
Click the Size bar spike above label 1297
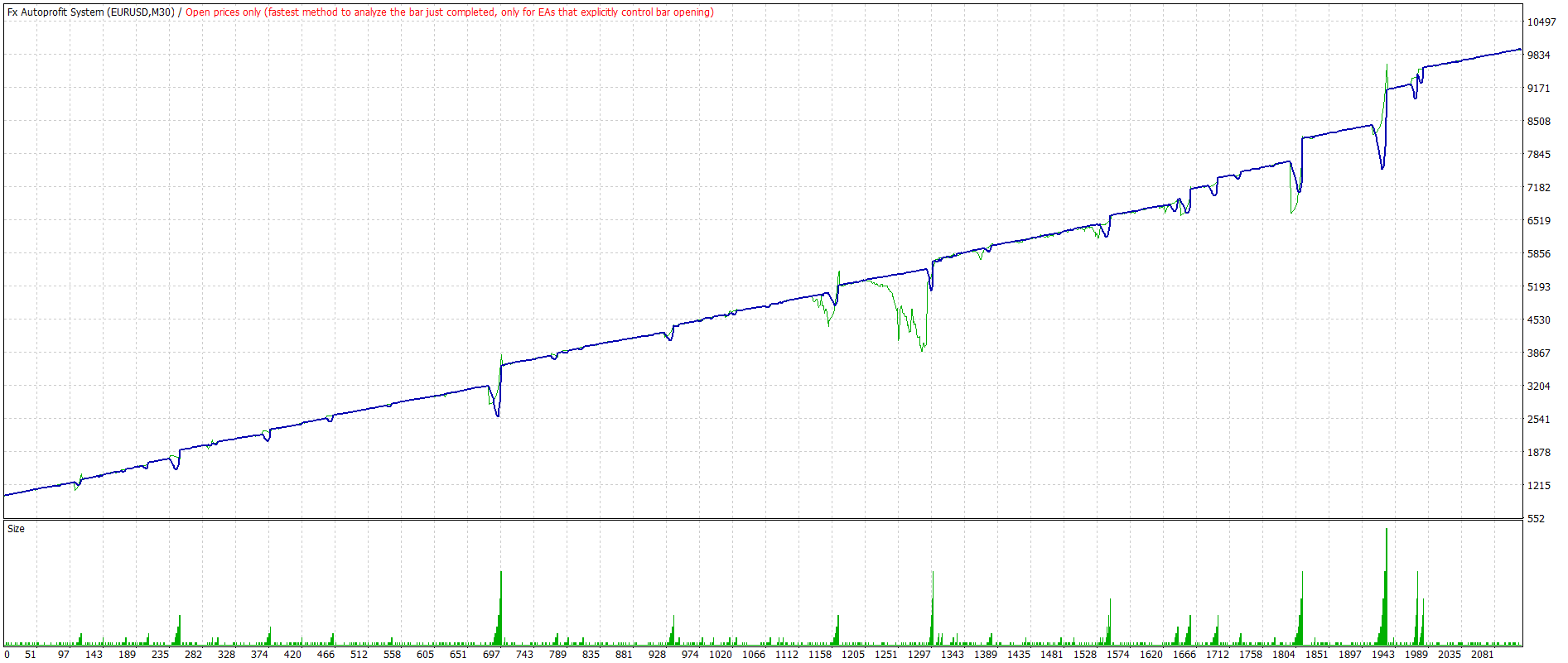point(933,608)
